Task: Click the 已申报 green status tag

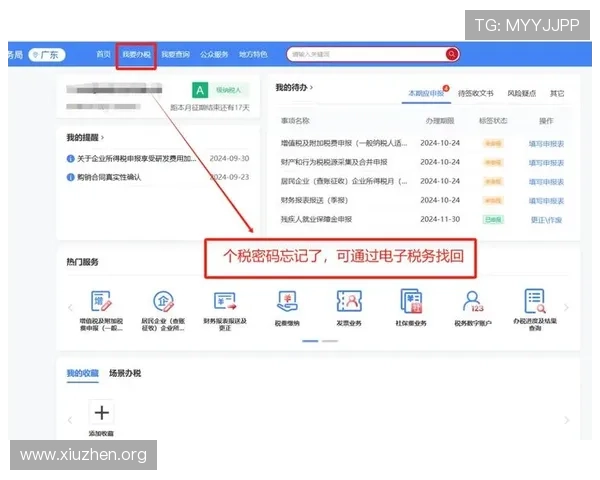Action: pyautogui.click(x=493, y=220)
